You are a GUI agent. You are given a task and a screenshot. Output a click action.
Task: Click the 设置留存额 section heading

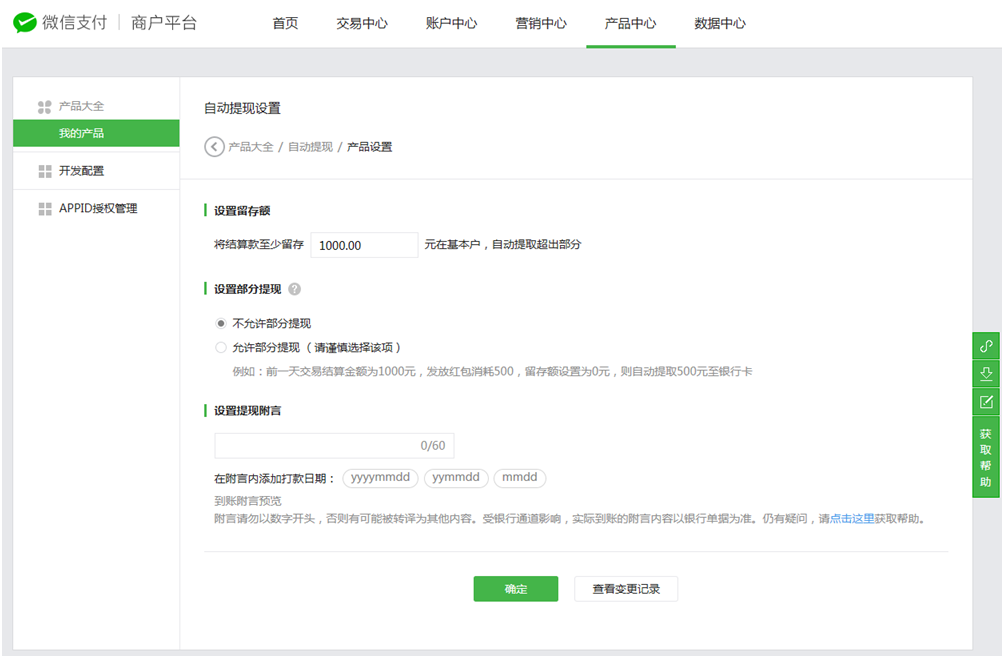[242, 211]
